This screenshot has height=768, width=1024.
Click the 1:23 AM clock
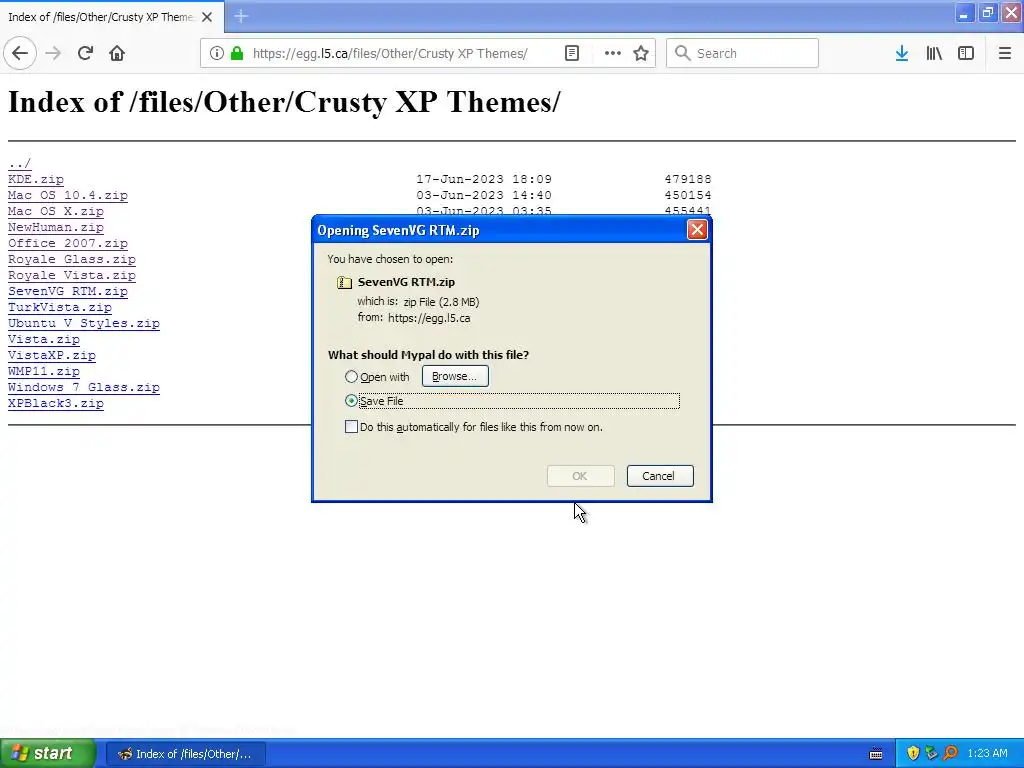[987, 753]
